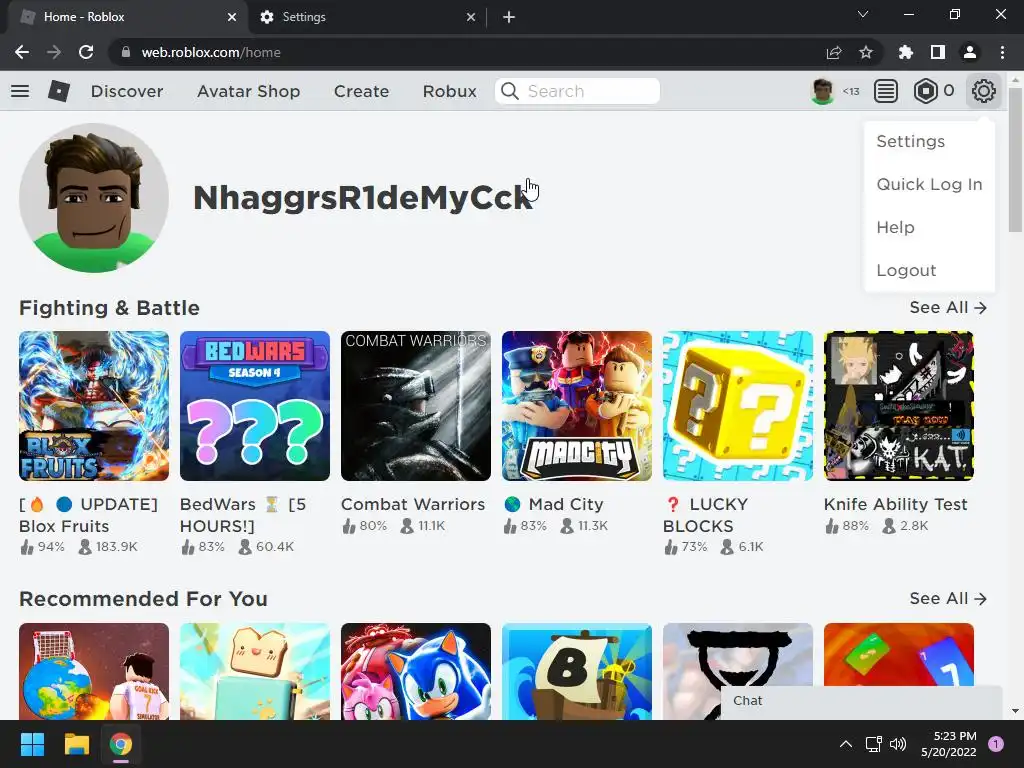Screen dimensions: 1024x768
Task: Open the tab search chevron in Chrome
Action: coord(863,14)
